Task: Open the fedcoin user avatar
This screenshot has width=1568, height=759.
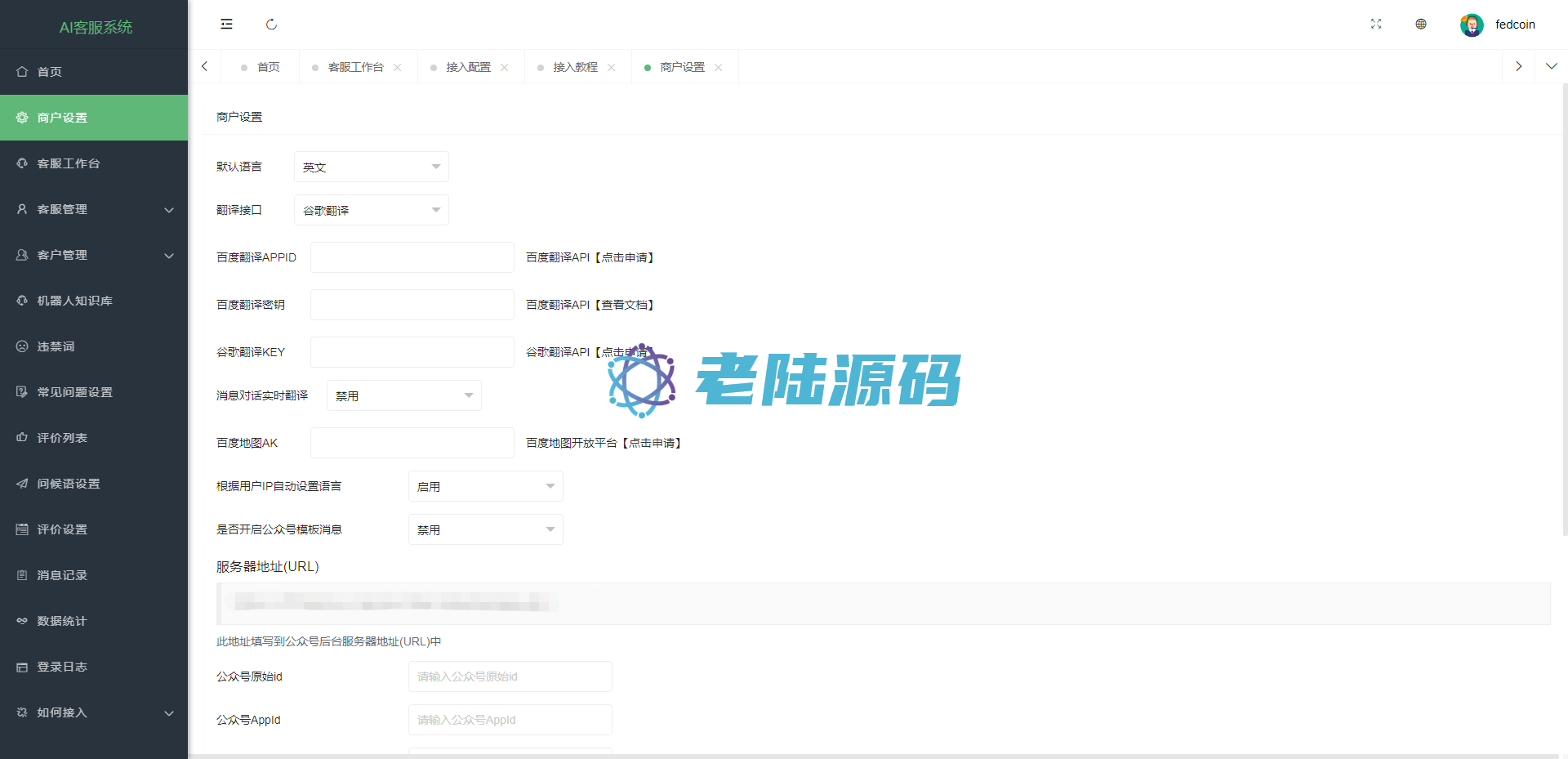Action: (1472, 25)
